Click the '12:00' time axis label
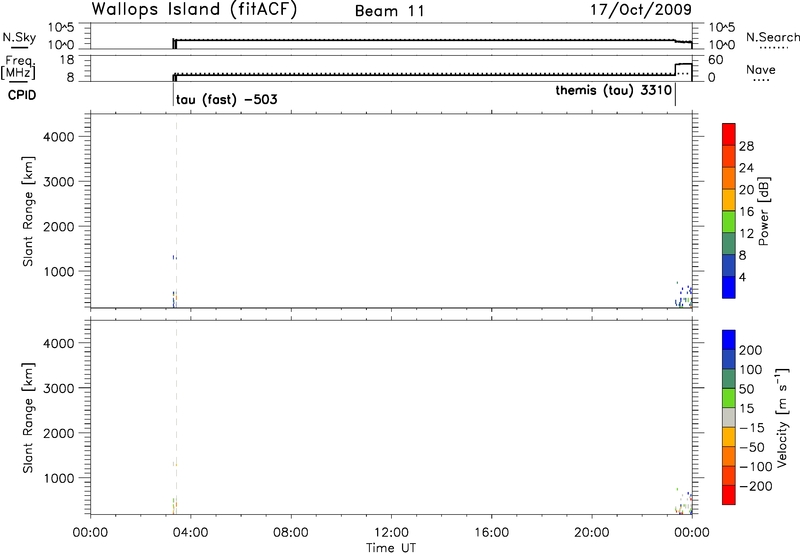800x554 pixels. click(391, 533)
